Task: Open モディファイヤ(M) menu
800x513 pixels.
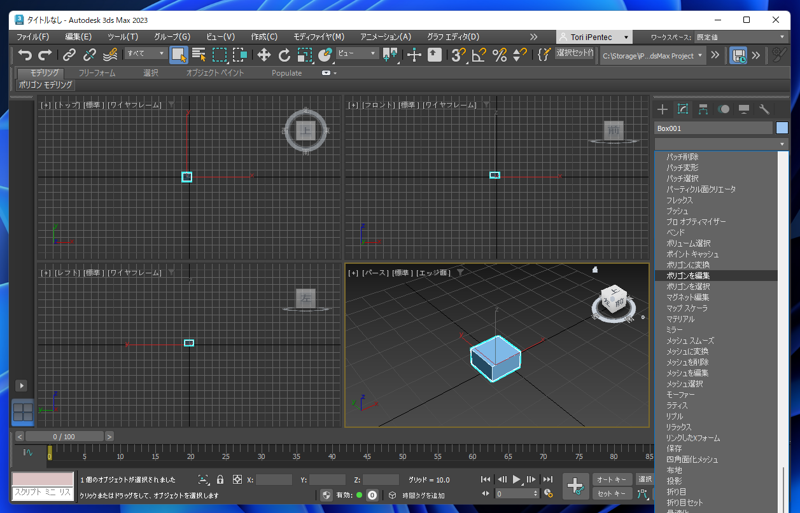Action: [x=319, y=37]
